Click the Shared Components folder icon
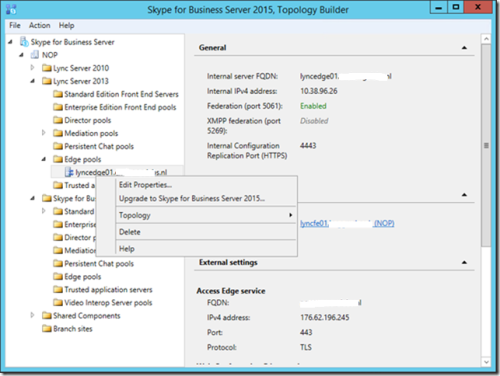 coord(47,315)
